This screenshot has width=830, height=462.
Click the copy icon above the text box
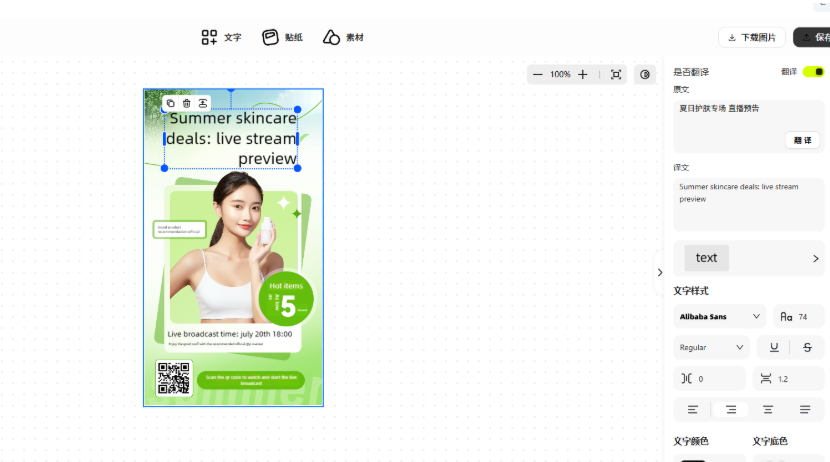click(171, 103)
